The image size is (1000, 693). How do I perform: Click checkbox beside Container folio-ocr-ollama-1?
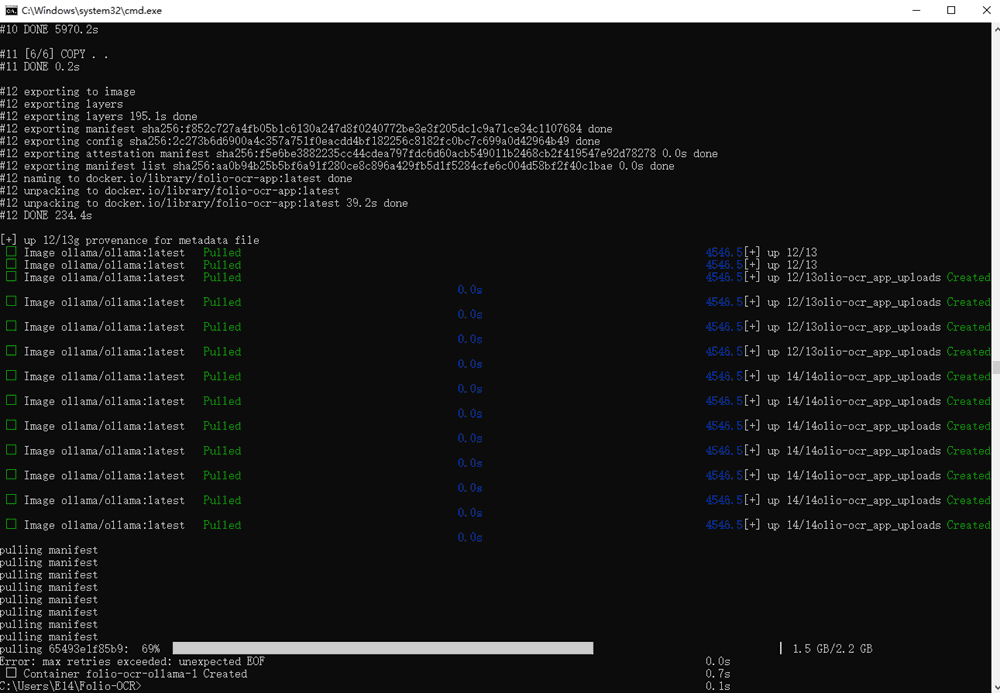[x=11, y=674]
